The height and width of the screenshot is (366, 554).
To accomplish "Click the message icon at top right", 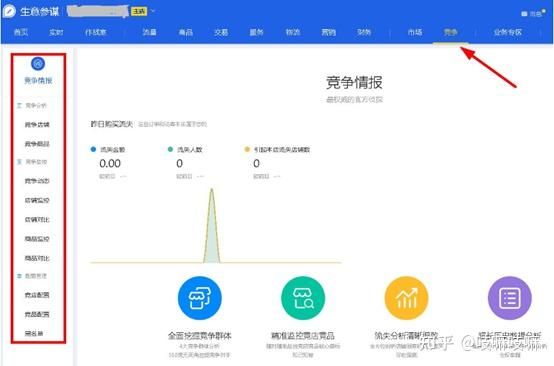I will (524, 14).
